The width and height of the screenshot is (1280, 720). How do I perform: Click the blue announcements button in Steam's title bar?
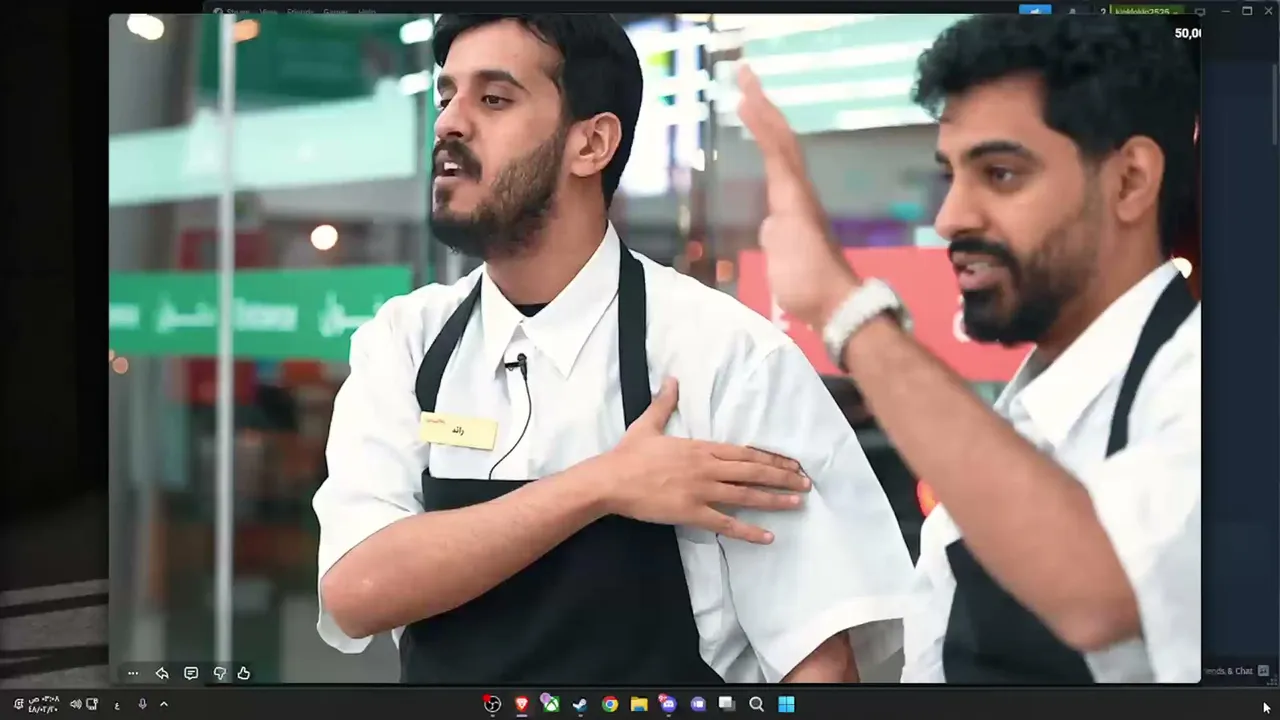[x=1035, y=11]
